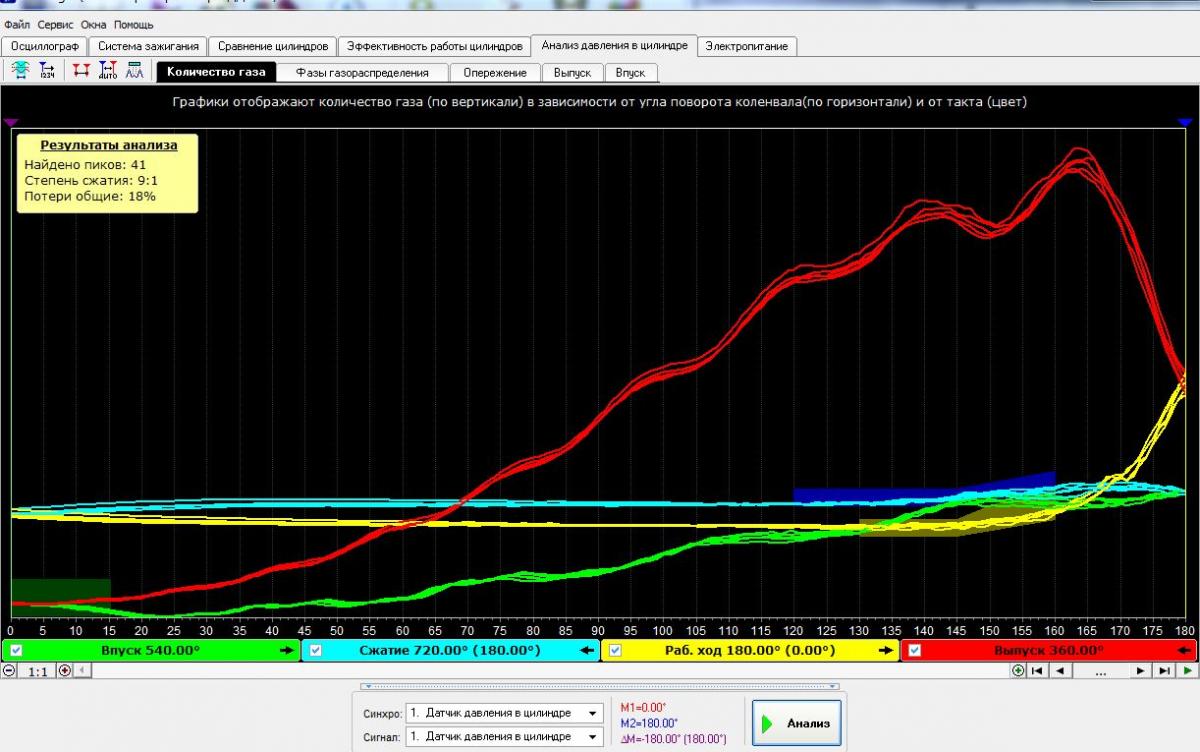Open the Фазы газораспределения sub-tab
Viewport: 1200px width, 752px height.
pyautogui.click(x=361, y=72)
